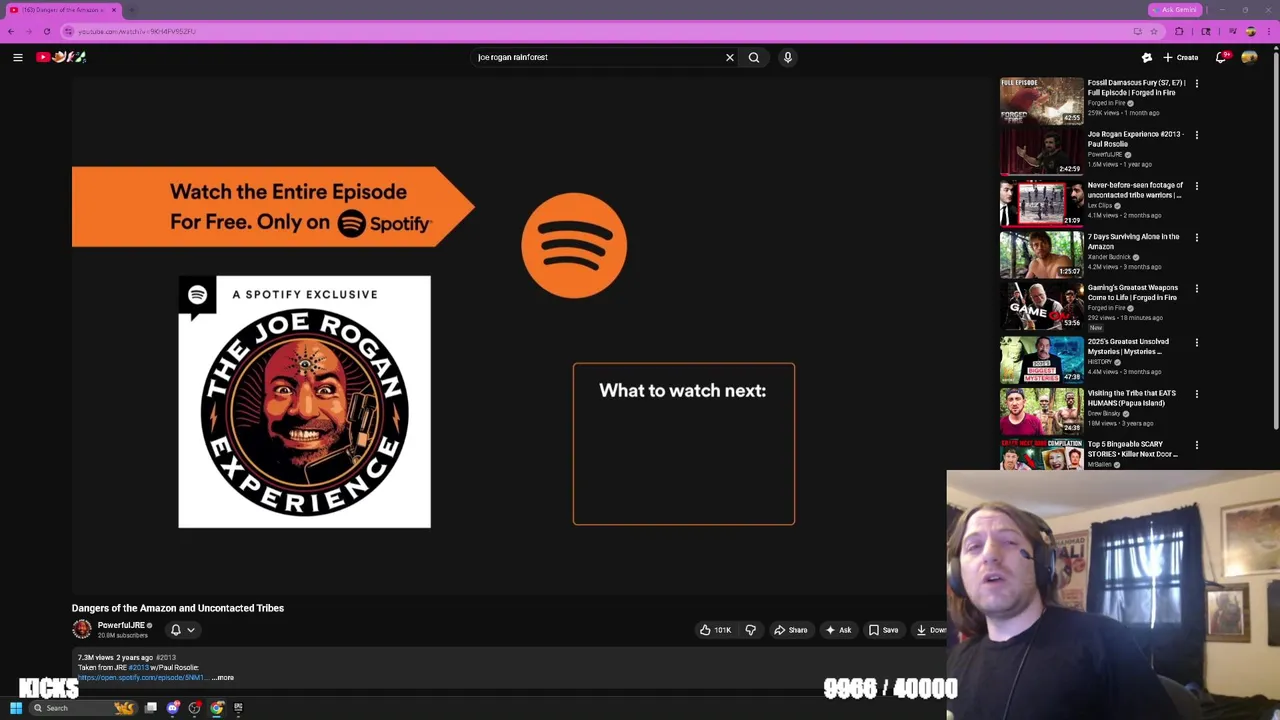Click the 'Watch the Entire Episode' banner
Viewport: 1280px width, 720px height.
tap(273, 207)
